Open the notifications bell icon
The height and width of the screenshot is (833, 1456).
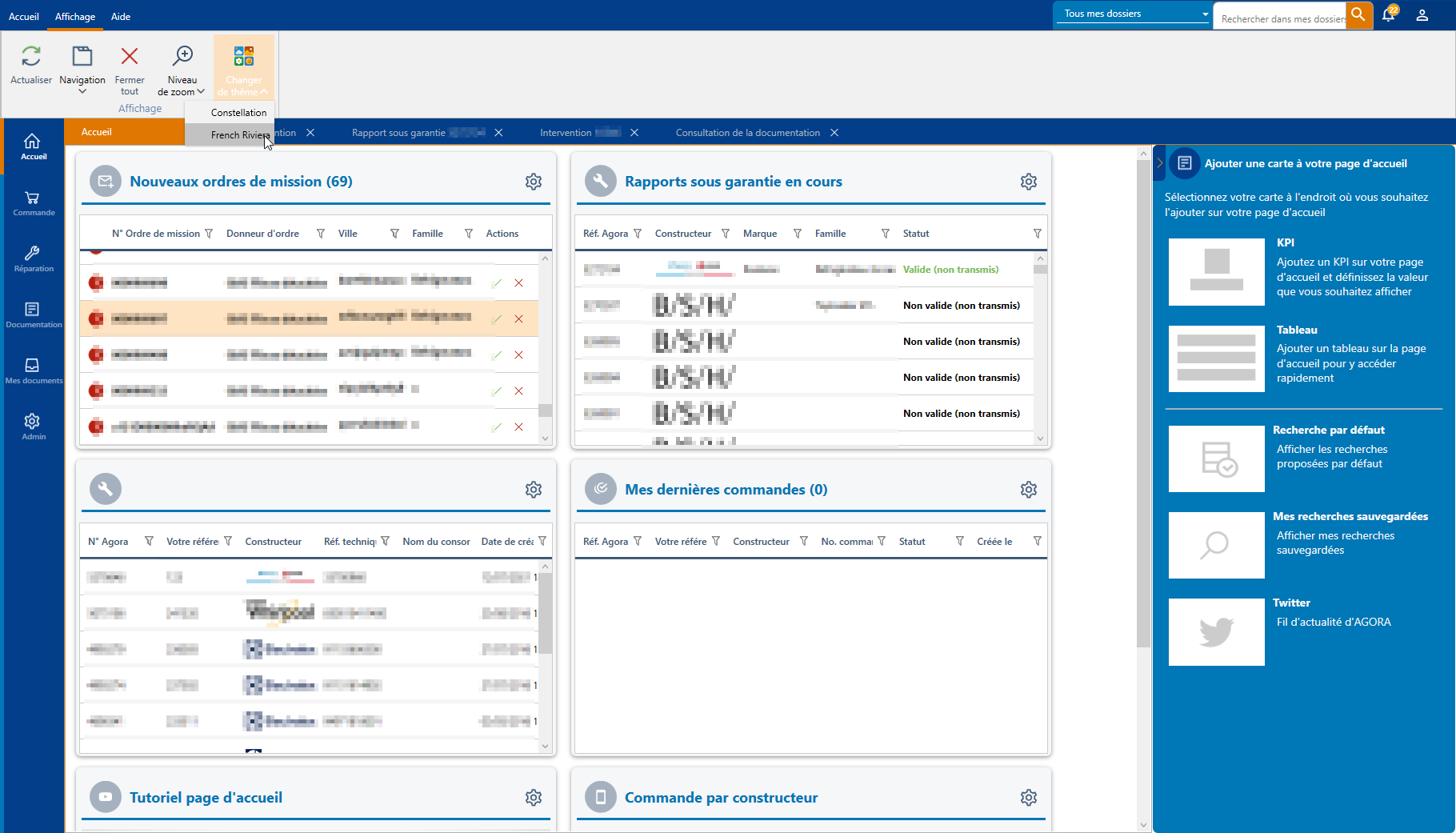click(x=1388, y=15)
